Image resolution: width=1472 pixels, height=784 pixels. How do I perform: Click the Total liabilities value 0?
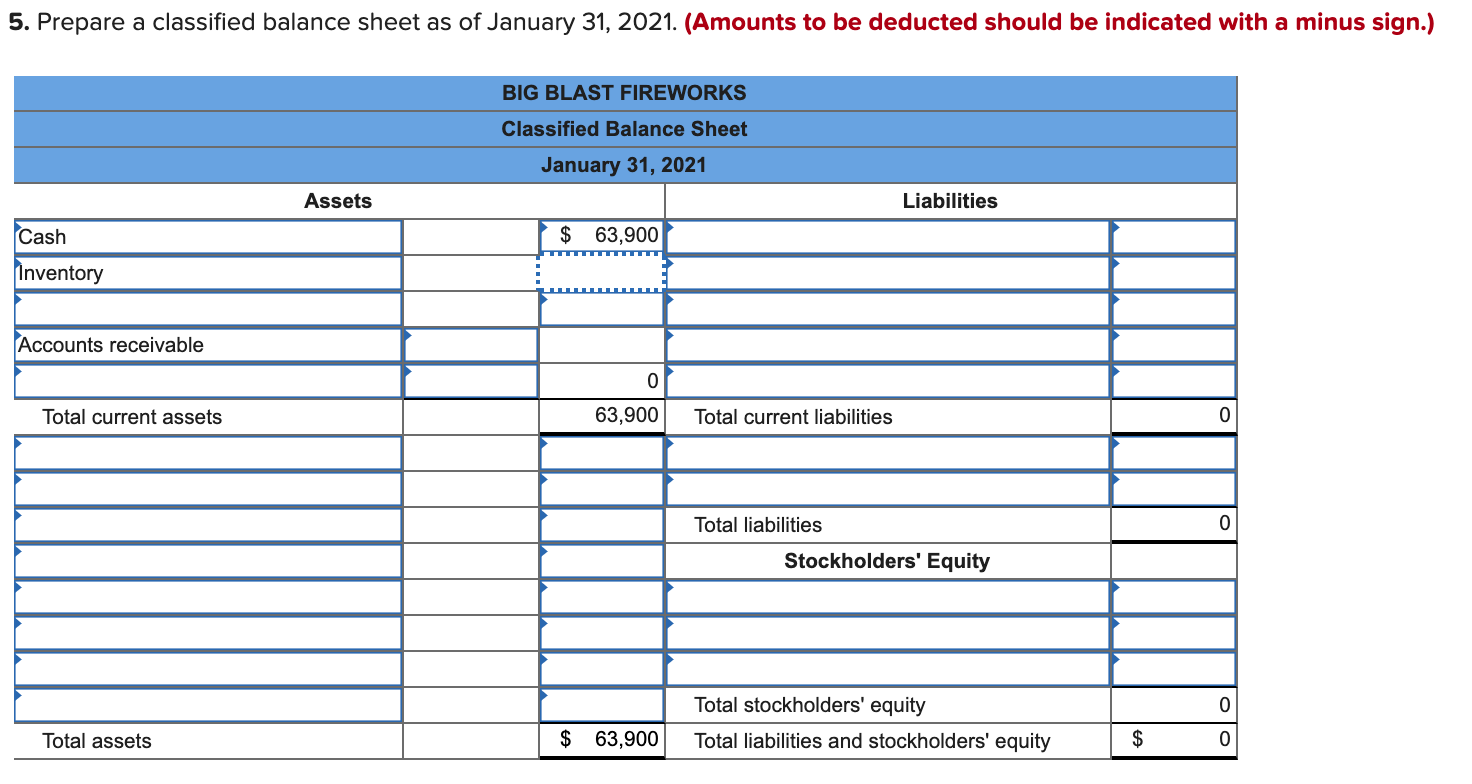[x=1224, y=524]
